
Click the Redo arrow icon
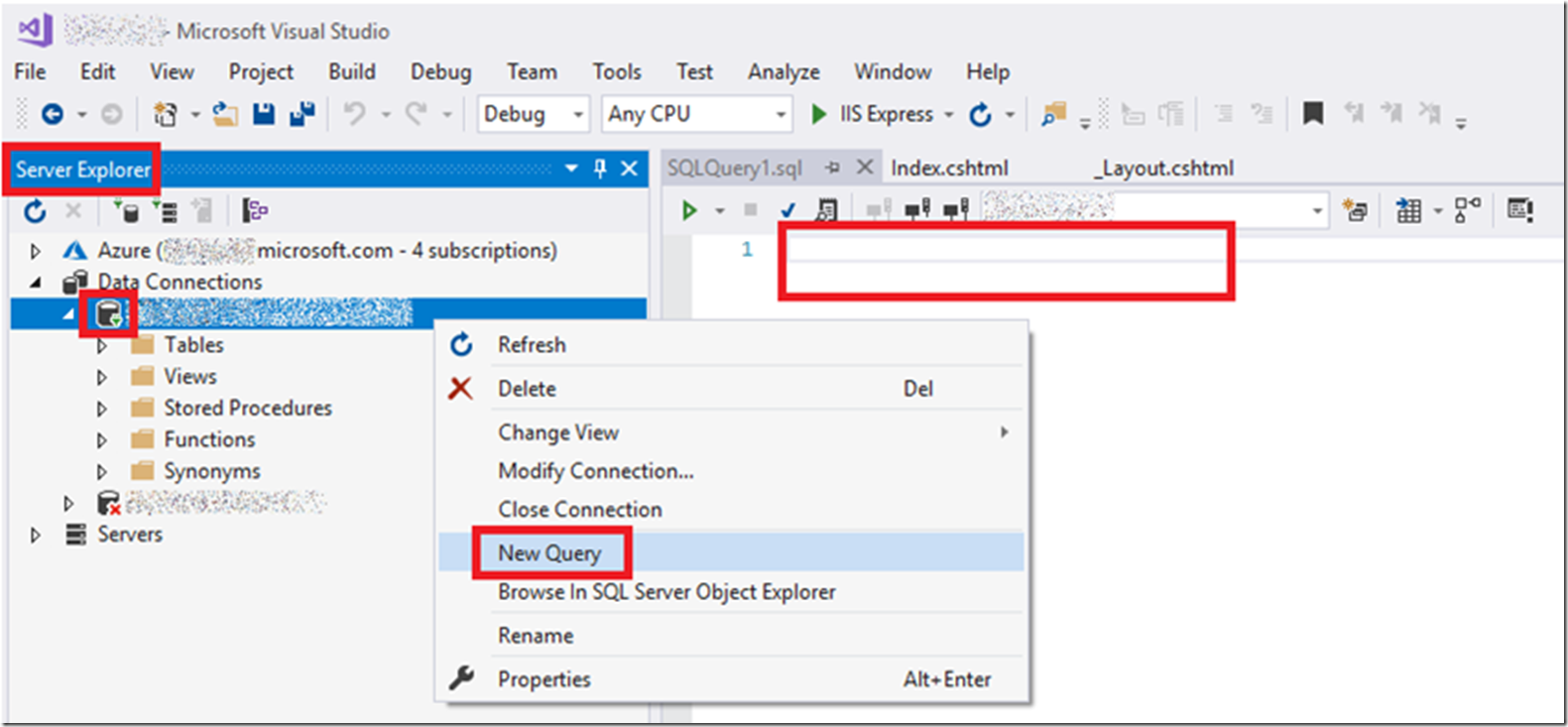tap(416, 114)
